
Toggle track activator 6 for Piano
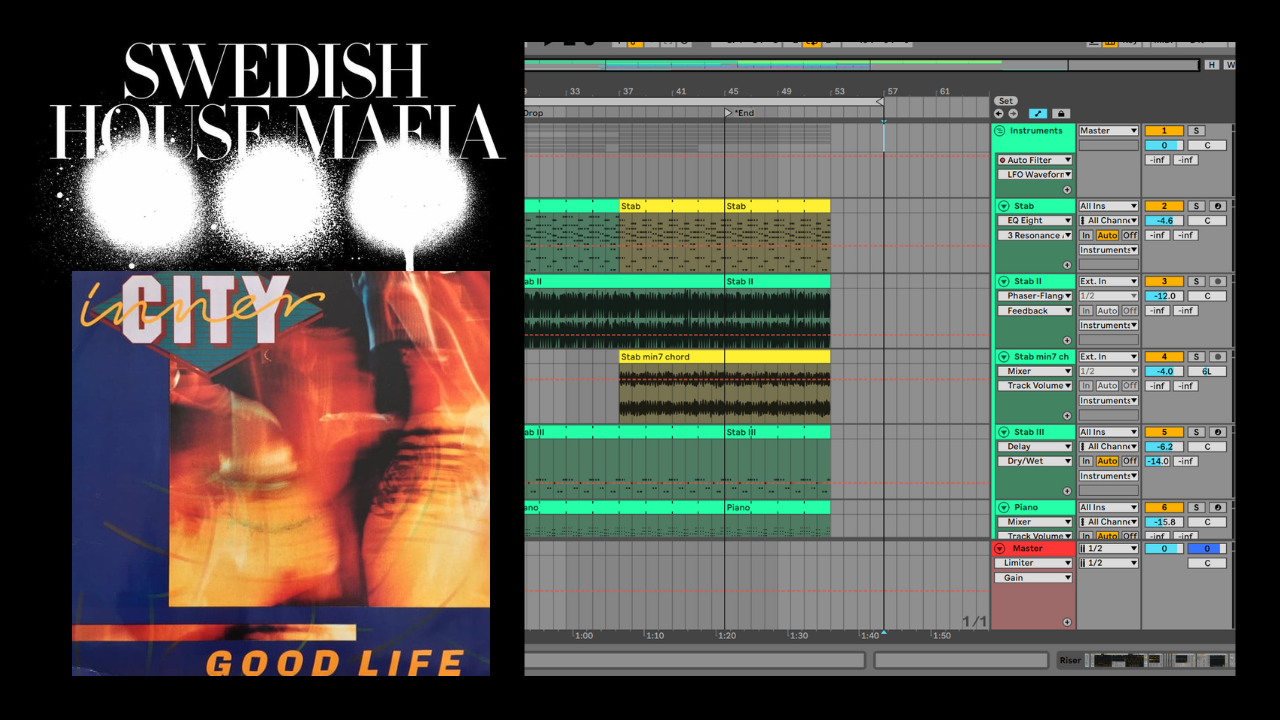pos(1164,507)
